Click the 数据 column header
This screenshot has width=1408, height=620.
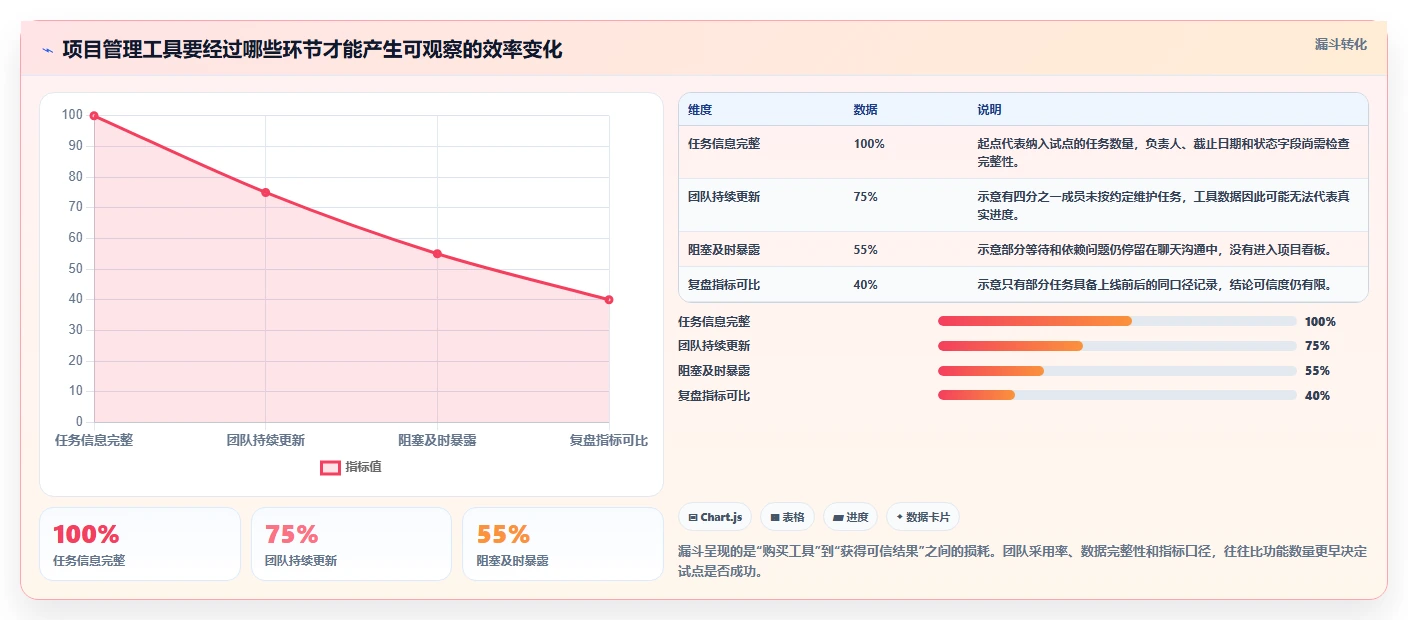pos(865,110)
